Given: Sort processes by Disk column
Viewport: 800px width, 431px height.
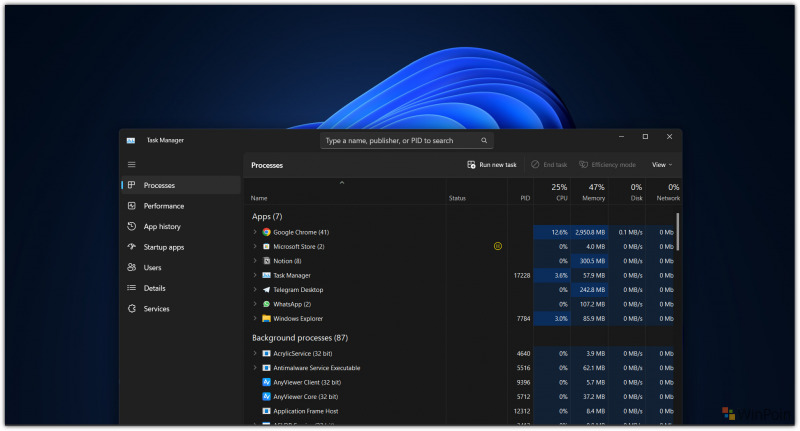Looking at the screenshot, I should pos(627,192).
